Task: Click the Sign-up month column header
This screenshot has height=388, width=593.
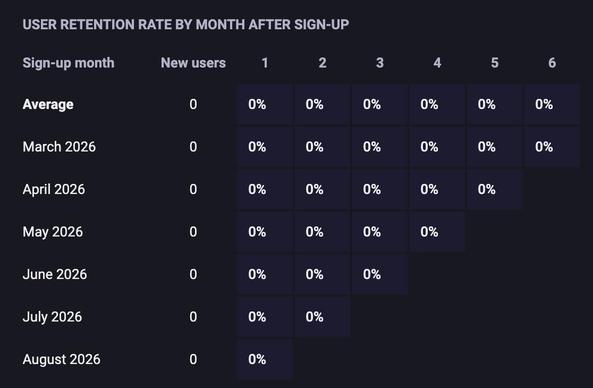Action: point(68,63)
